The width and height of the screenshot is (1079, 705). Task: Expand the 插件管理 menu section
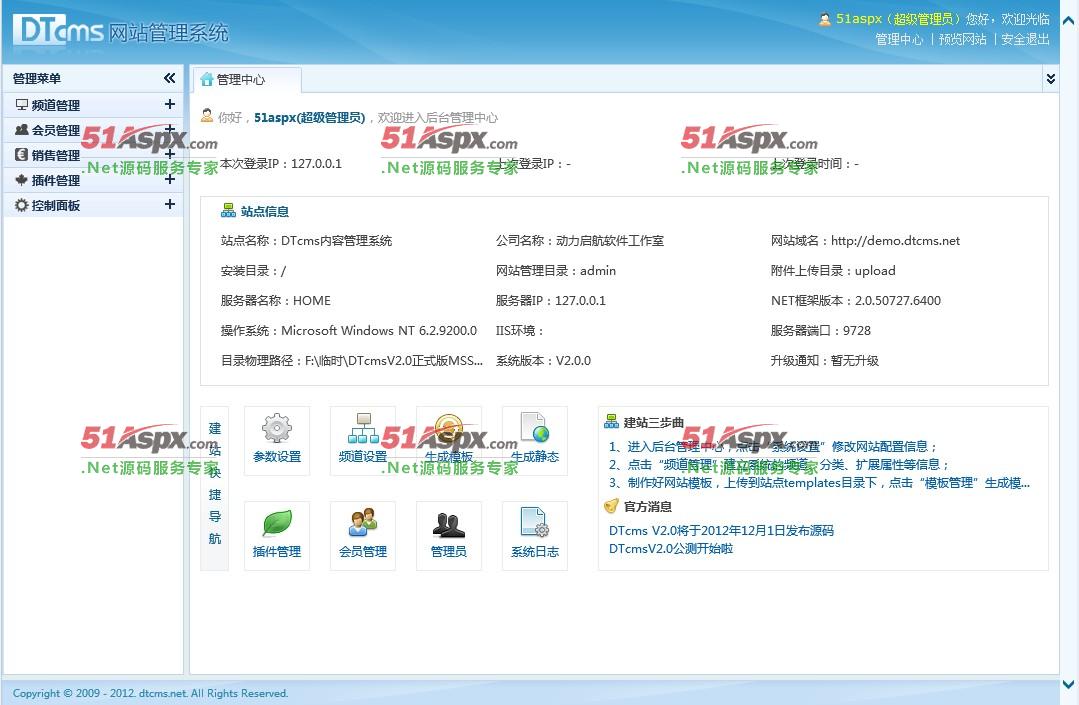(169, 179)
